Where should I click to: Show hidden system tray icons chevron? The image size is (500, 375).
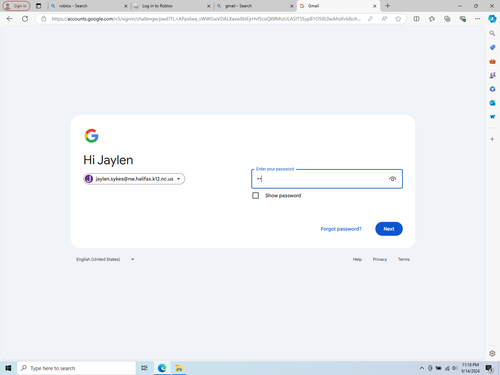click(x=422, y=368)
